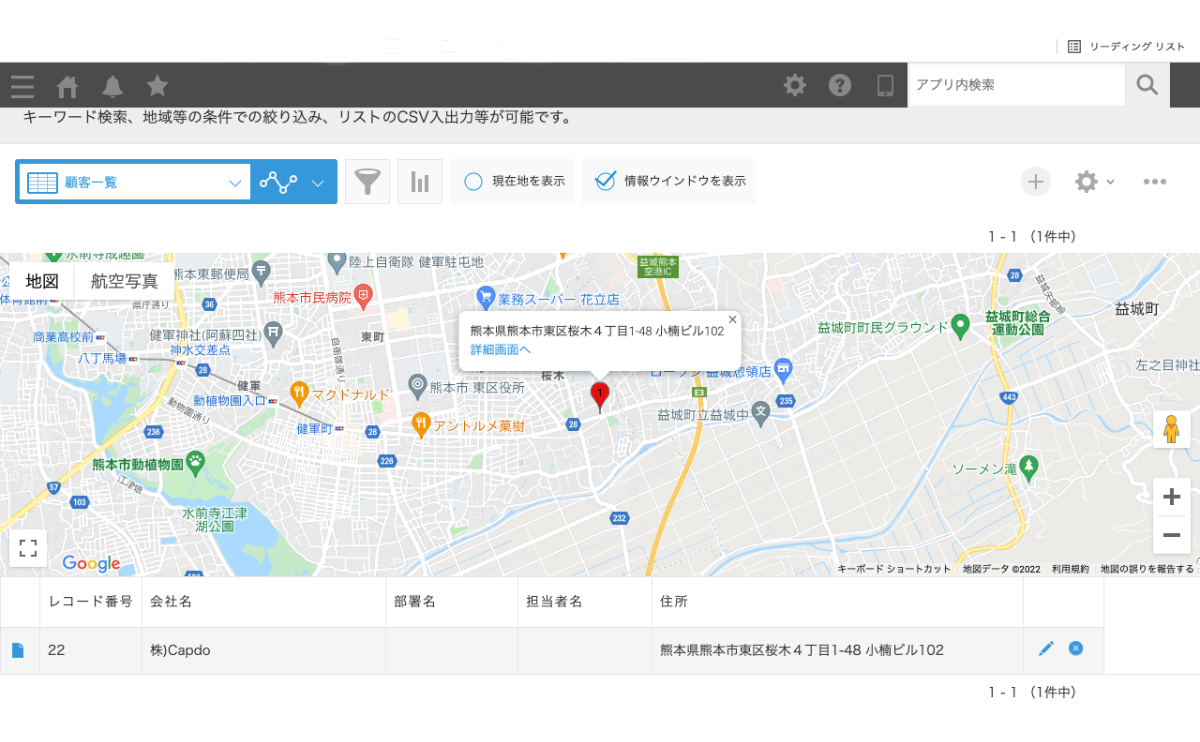The height and width of the screenshot is (742, 1200).
Task: Sort by レコード番号 column header
Action: click(91, 602)
